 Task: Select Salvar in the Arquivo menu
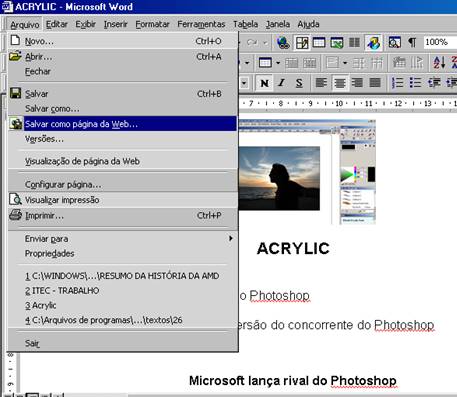click(x=123, y=94)
